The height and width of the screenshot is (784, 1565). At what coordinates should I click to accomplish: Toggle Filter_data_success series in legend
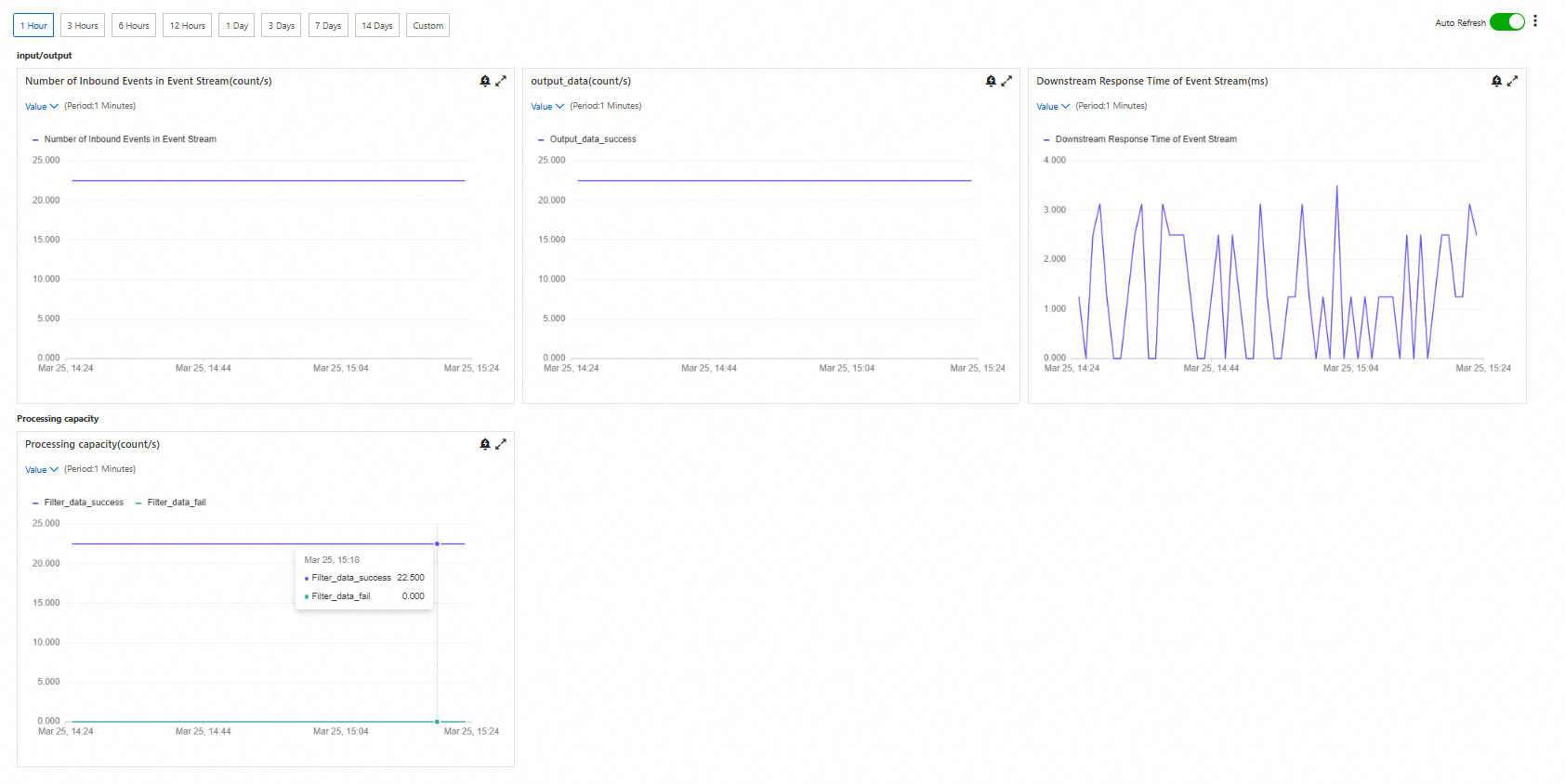(83, 503)
